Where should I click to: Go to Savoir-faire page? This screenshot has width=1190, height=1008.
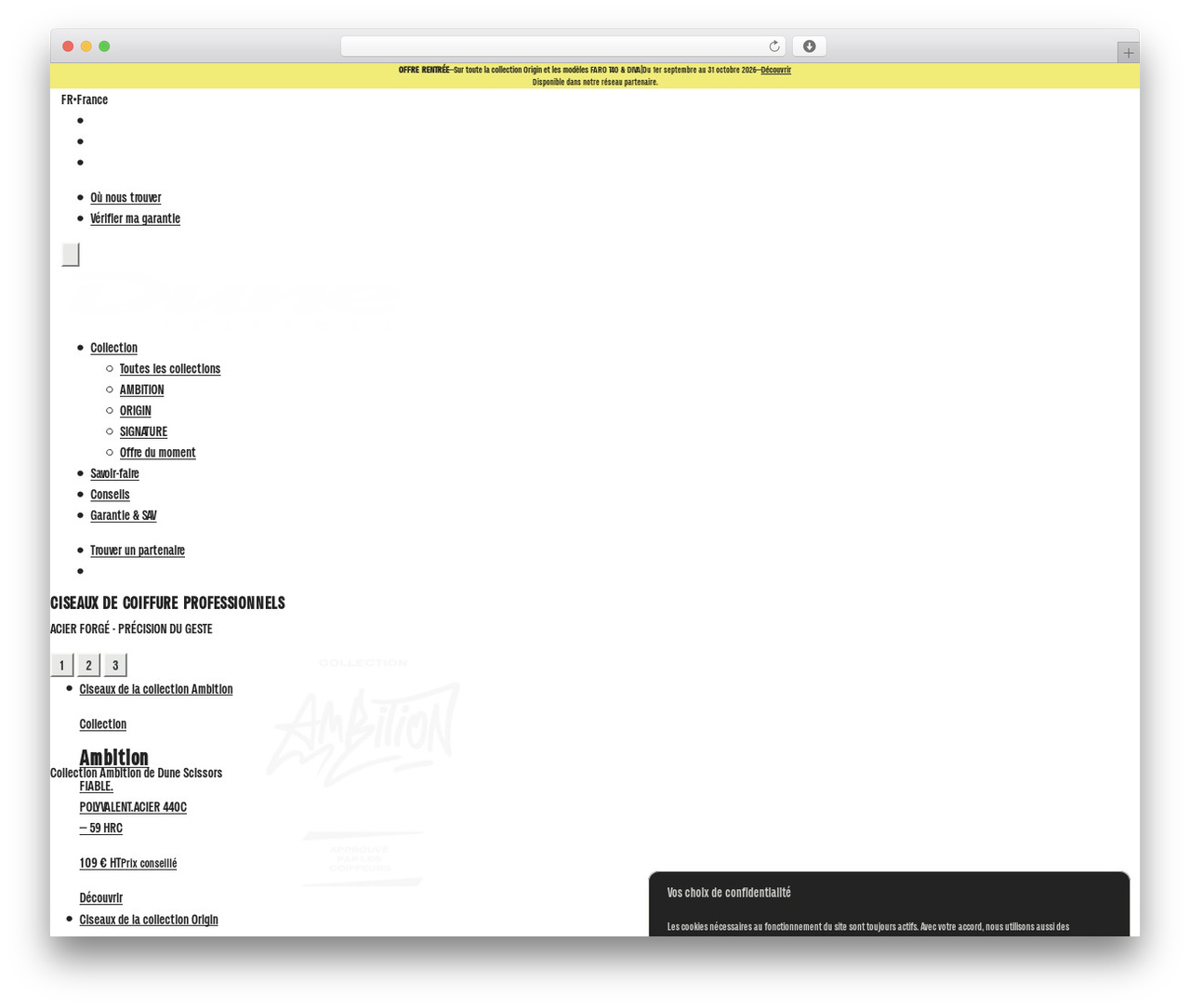(x=114, y=473)
